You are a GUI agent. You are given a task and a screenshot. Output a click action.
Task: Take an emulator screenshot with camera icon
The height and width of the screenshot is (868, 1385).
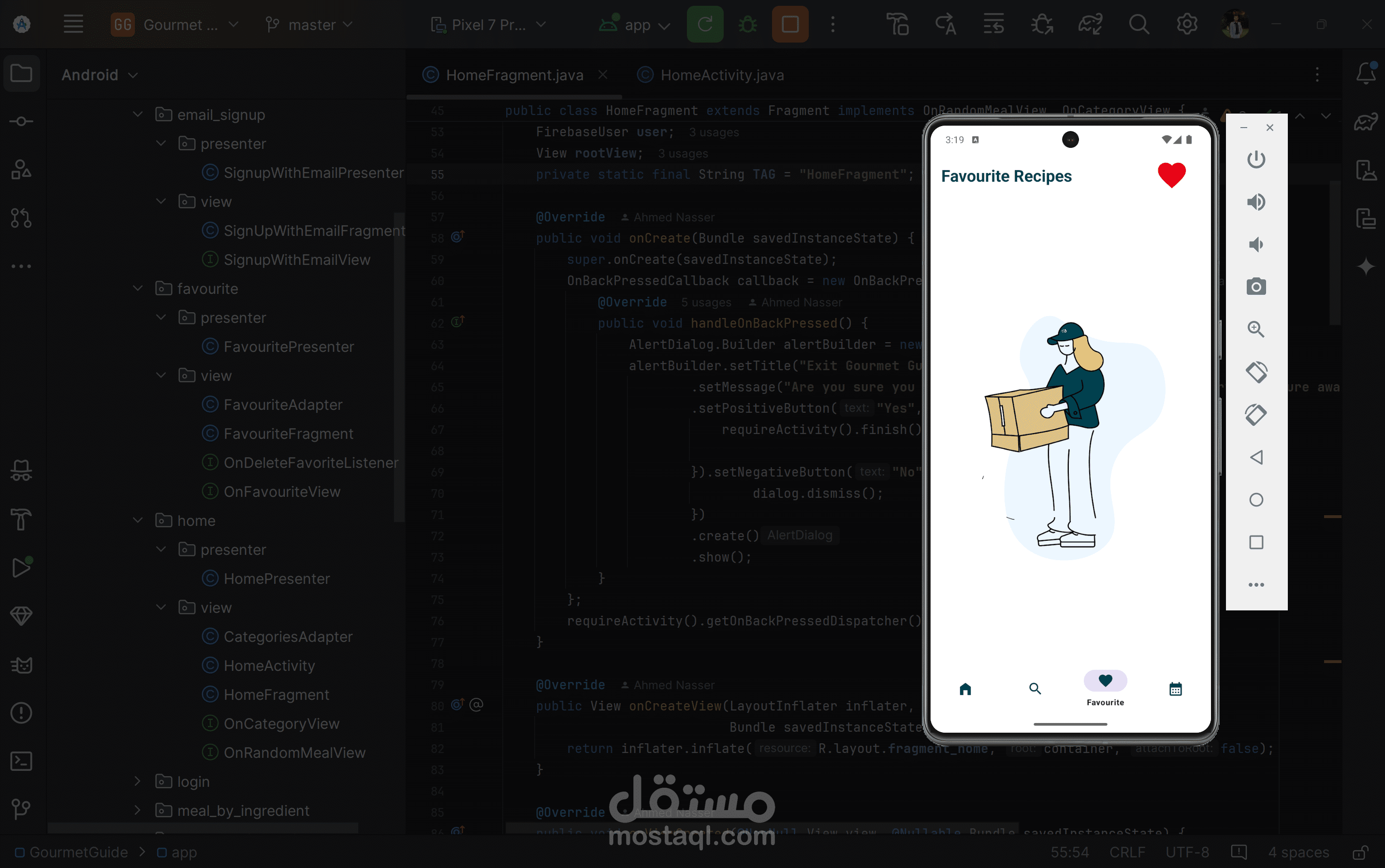click(1256, 287)
